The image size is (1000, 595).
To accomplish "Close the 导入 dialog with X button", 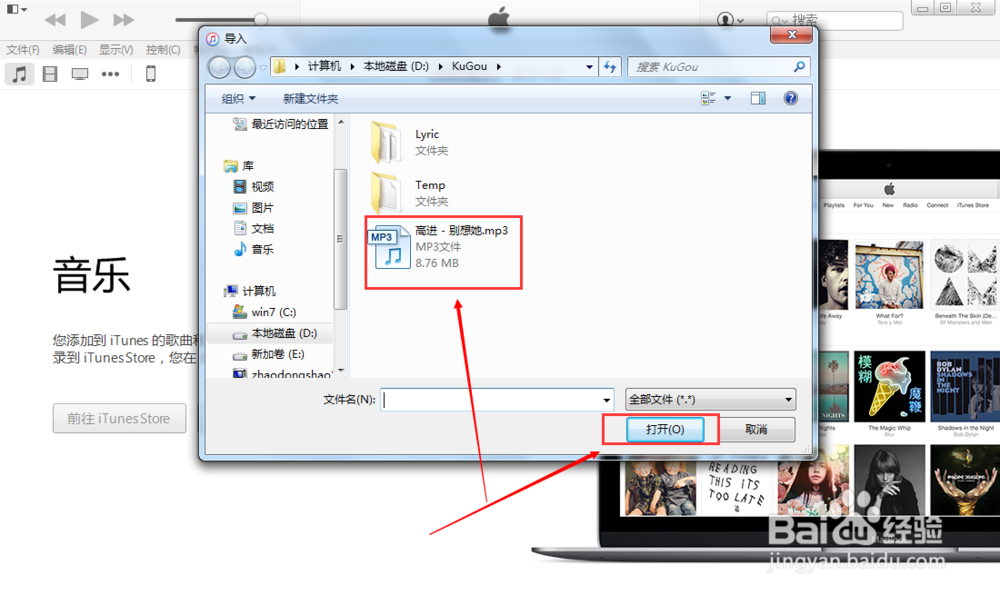I will (x=791, y=35).
